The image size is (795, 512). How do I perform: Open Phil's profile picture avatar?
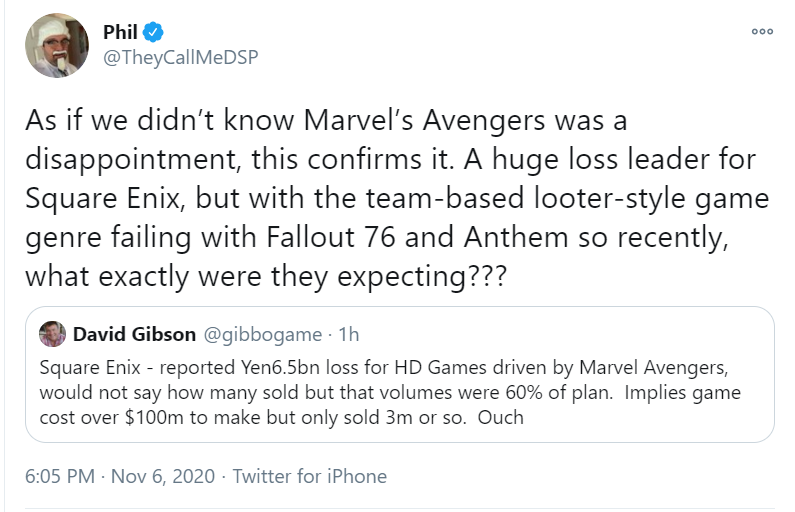[x=57, y=45]
